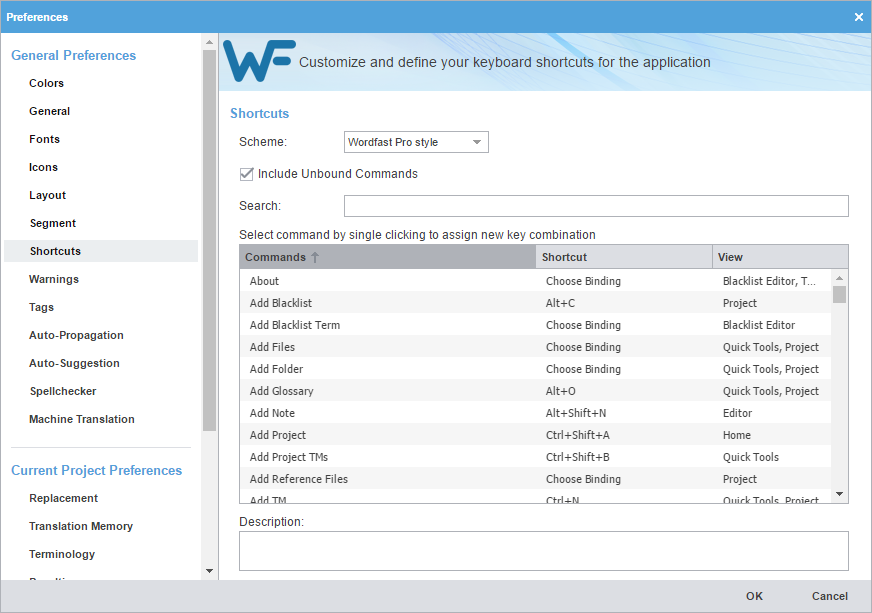Confirm with the OK button
Image resolution: width=872 pixels, height=613 pixels.
pyautogui.click(x=754, y=596)
